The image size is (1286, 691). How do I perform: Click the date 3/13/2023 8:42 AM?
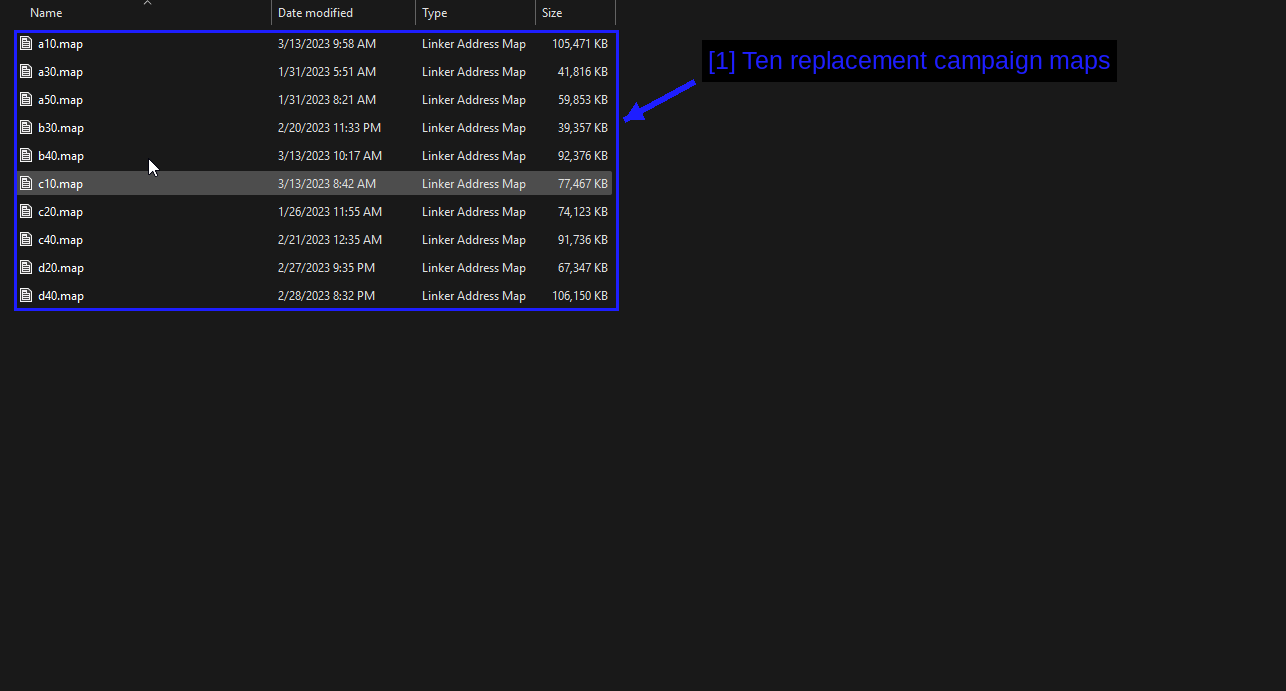click(327, 184)
